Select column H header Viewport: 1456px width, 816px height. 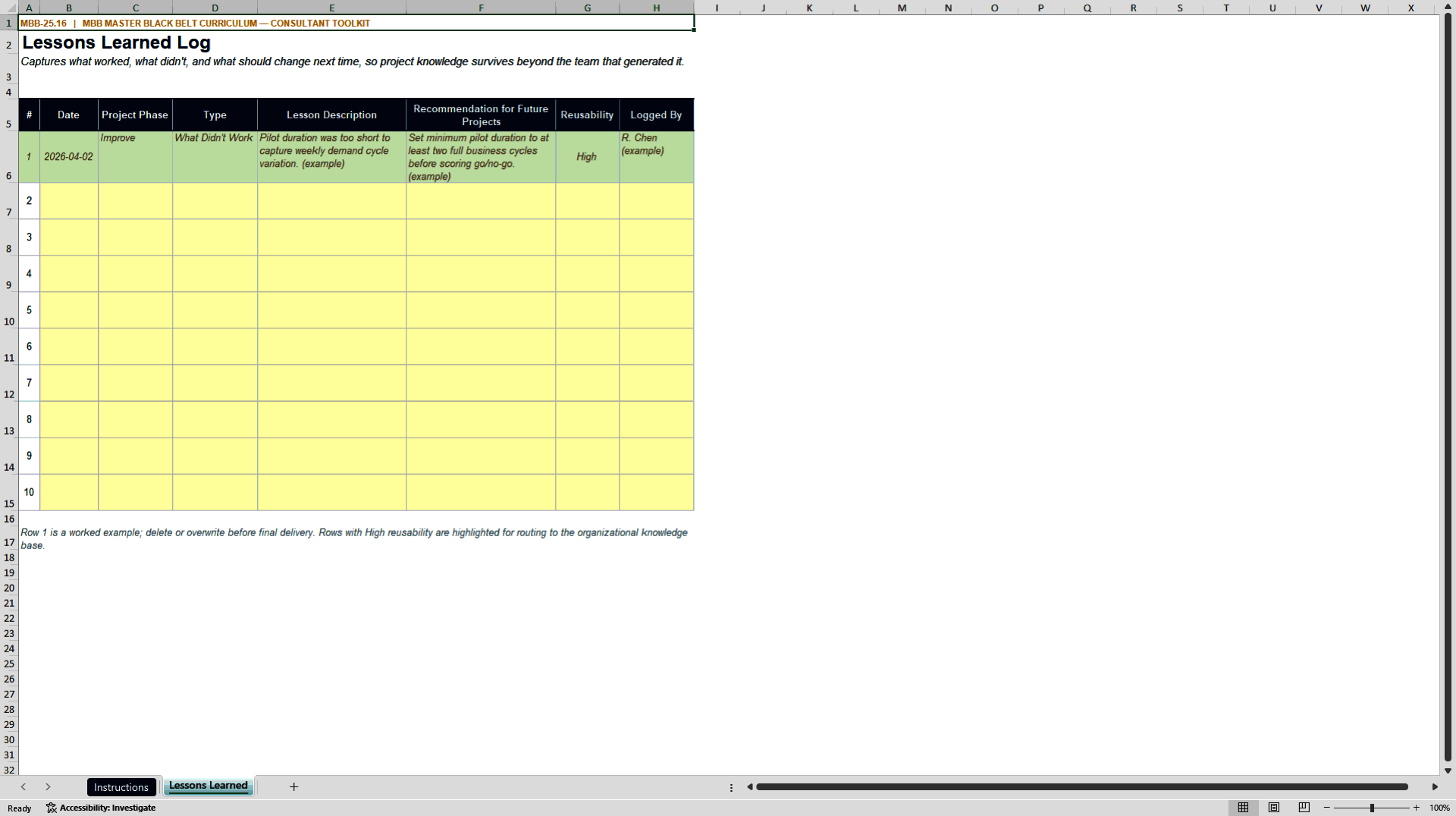click(657, 8)
